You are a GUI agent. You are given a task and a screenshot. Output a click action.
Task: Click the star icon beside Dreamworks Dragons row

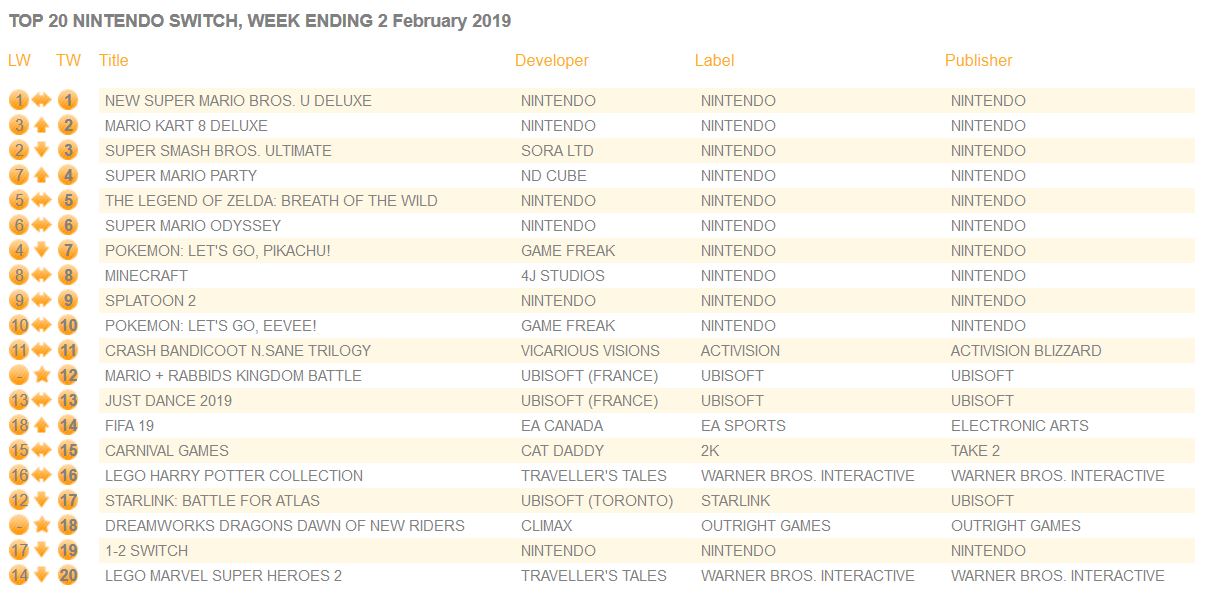point(41,526)
